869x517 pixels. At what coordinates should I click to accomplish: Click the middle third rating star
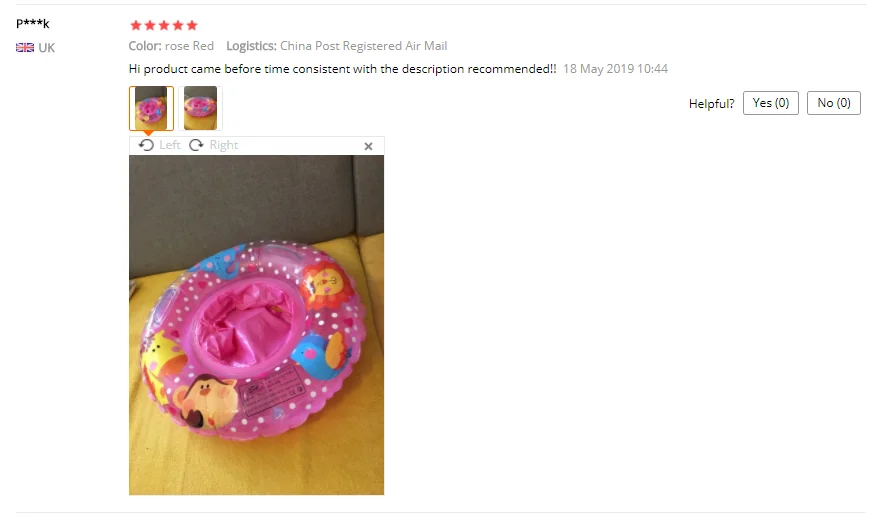(x=164, y=25)
